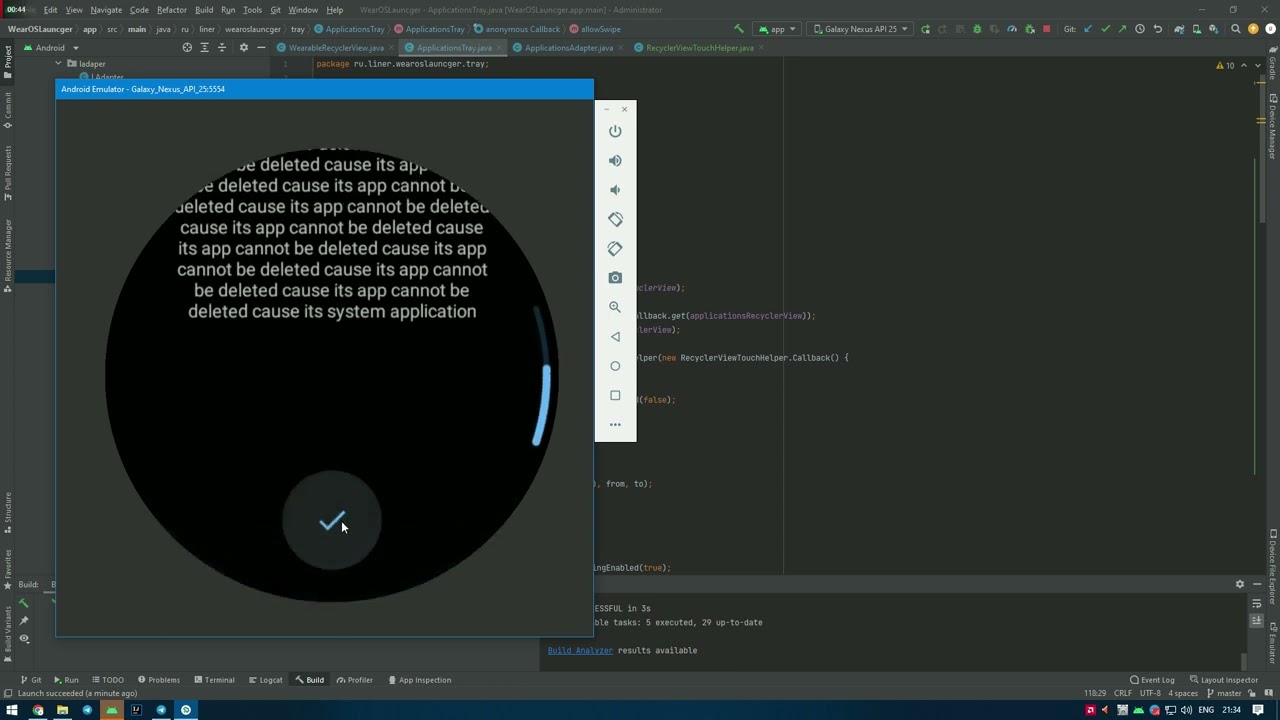Click the red Stop button

click(1046, 29)
